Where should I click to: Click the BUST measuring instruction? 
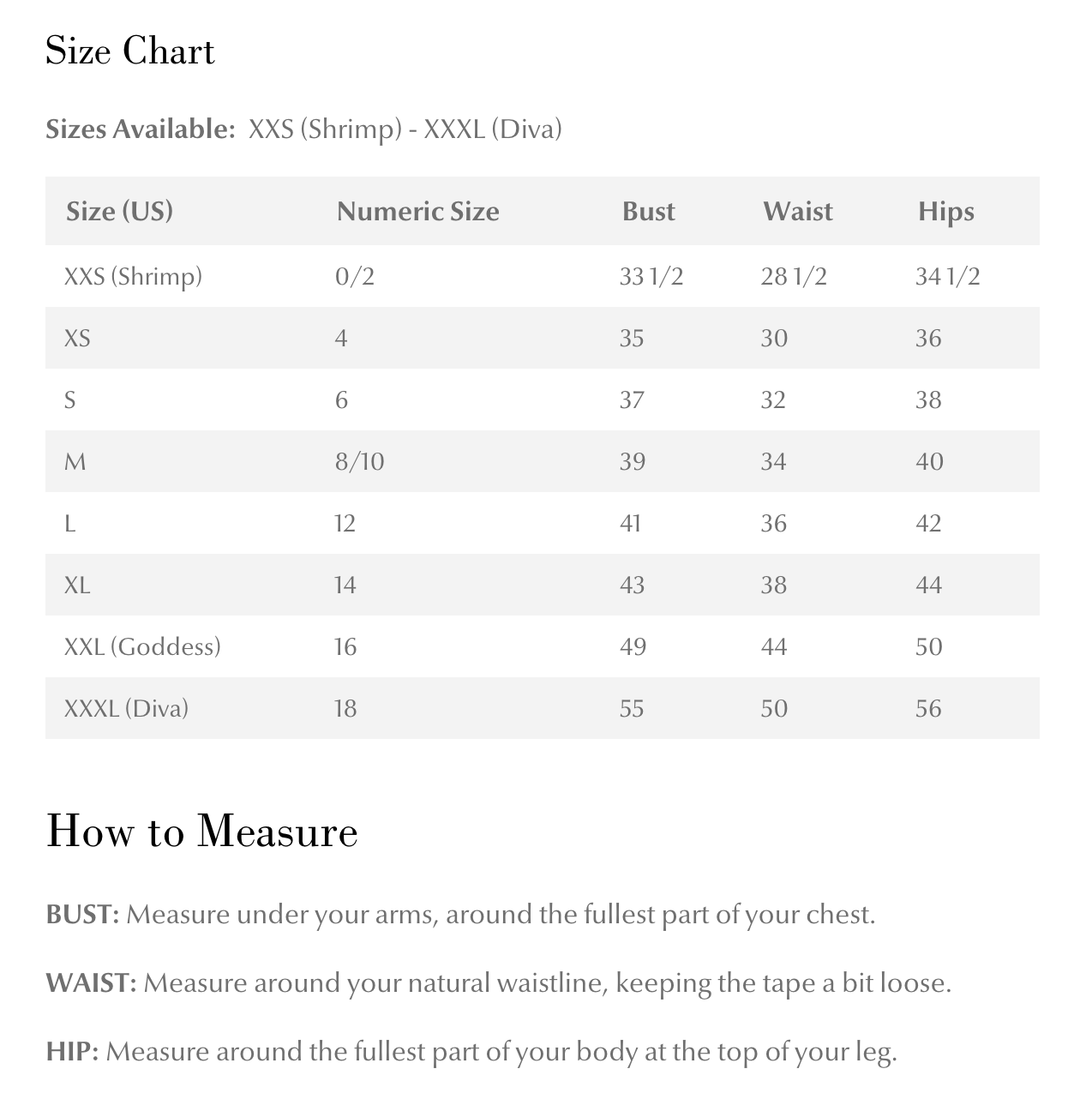tap(460, 915)
